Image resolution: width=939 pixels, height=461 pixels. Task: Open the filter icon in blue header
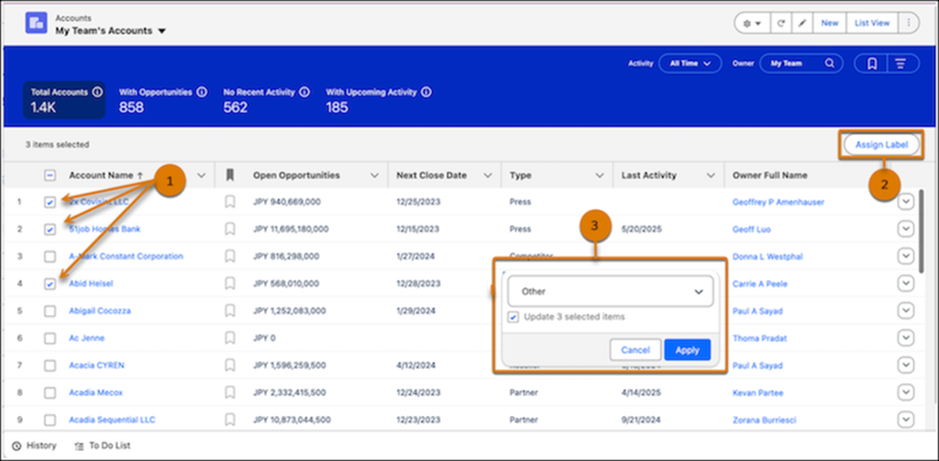pyautogui.click(x=901, y=64)
